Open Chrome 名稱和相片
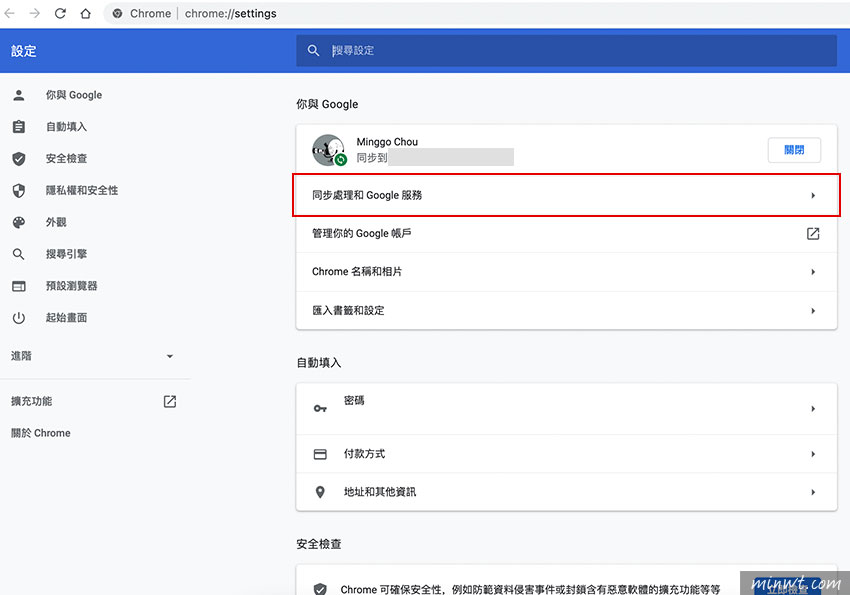Image resolution: width=850 pixels, height=595 pixels. 566,272
